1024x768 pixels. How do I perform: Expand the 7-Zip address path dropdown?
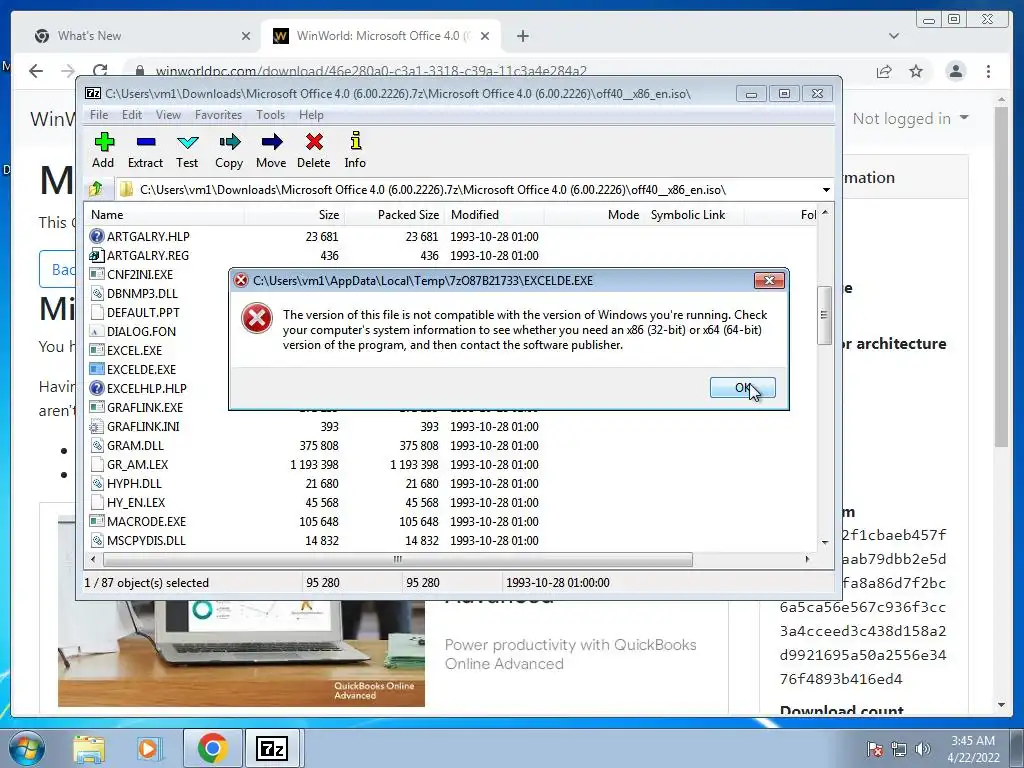[x=826, y=190]
